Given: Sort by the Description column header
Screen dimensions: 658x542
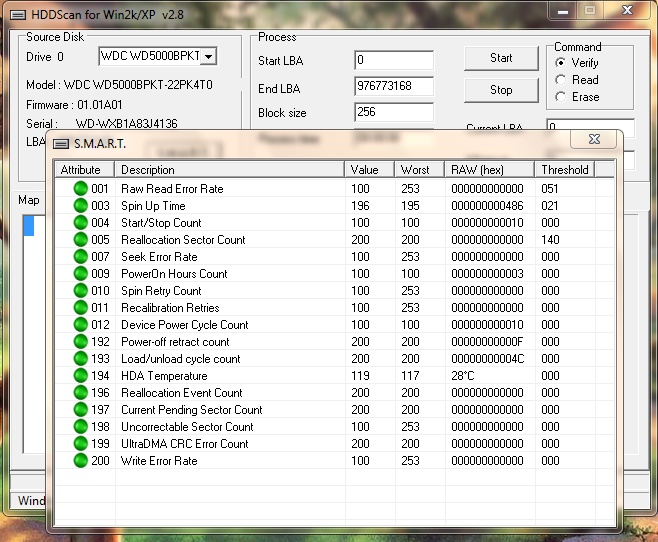Looking at the screenshot, I should click(229, 169).
